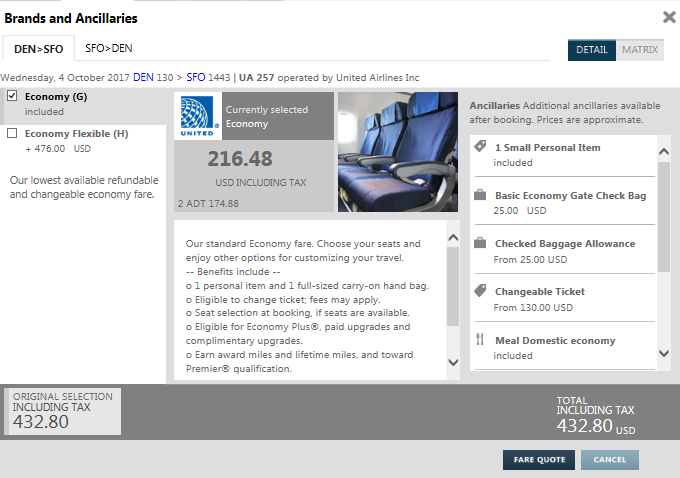Click the tag icon next to Changeable Ticket
Screen dimensions: 680x478
(x=480, y=291)
